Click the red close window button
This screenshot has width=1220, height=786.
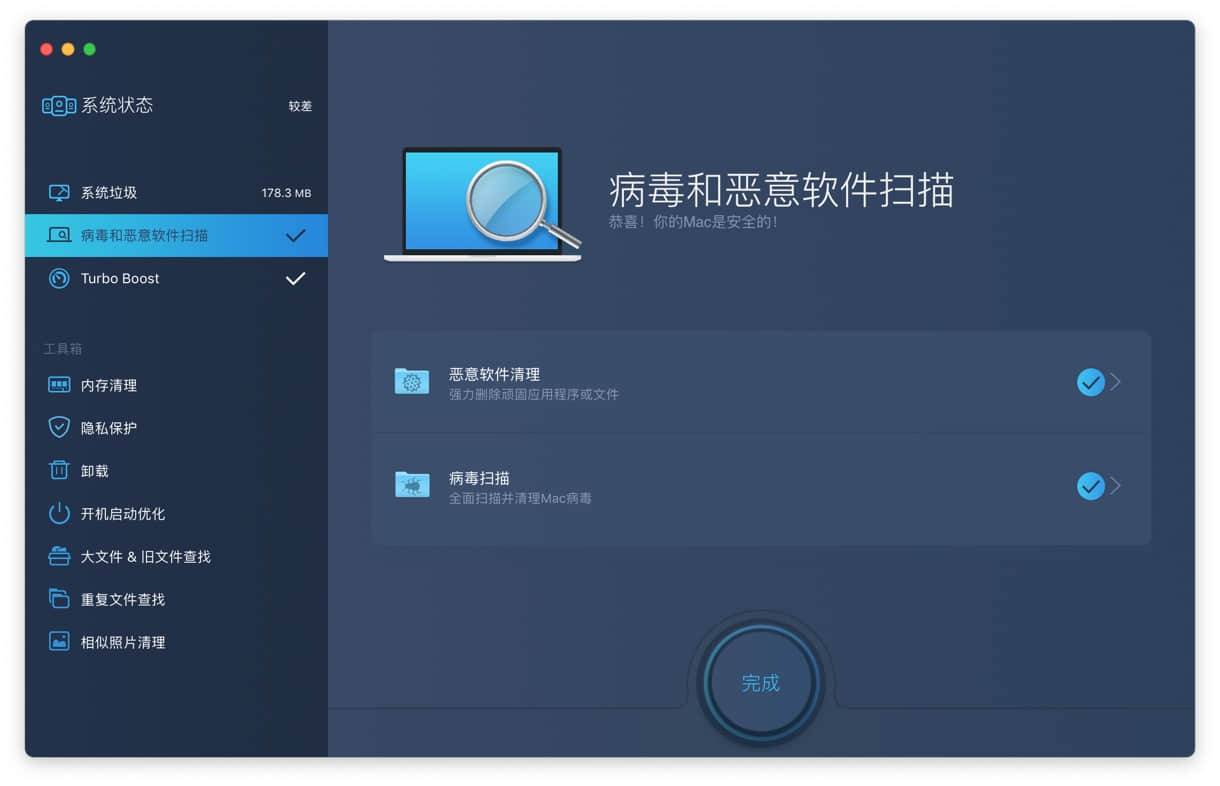(46, 49)
